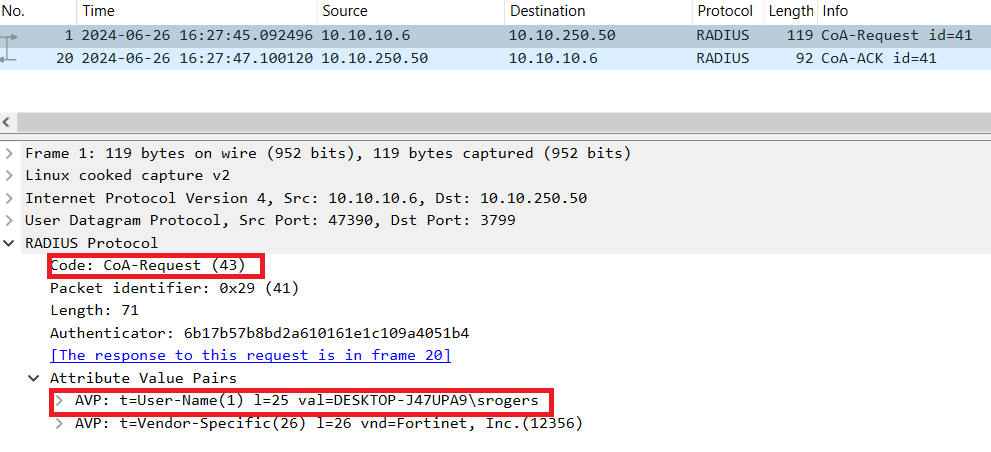Collapse the Attribute Value Pairs node
Viewport: 991px width, 452px height.
(36, 378)
